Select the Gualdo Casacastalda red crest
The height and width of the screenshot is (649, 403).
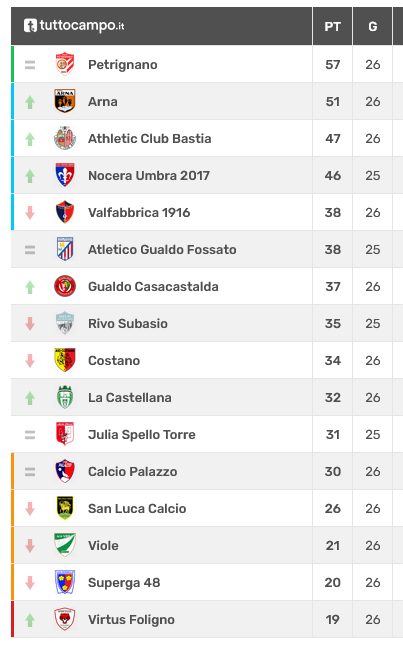click(x=65, y=286)
